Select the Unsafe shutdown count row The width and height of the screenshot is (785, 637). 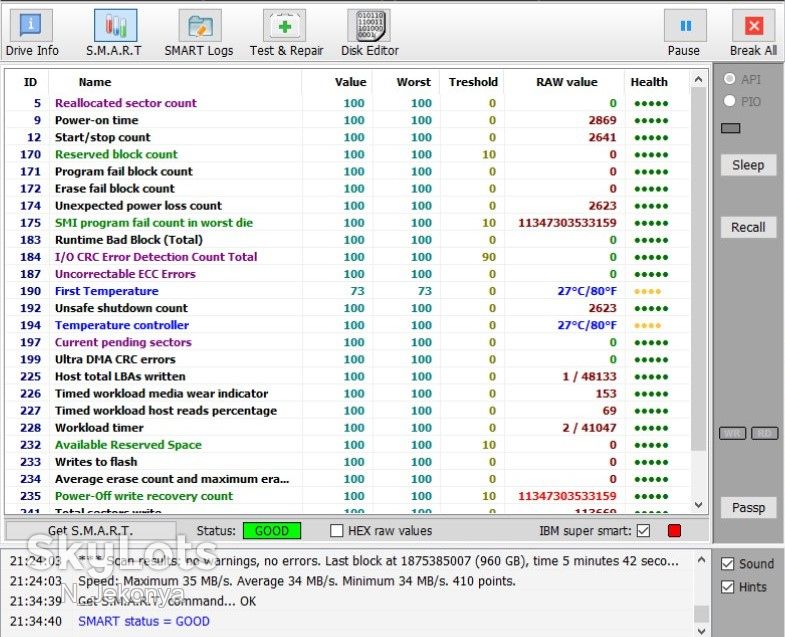[348, 308]
